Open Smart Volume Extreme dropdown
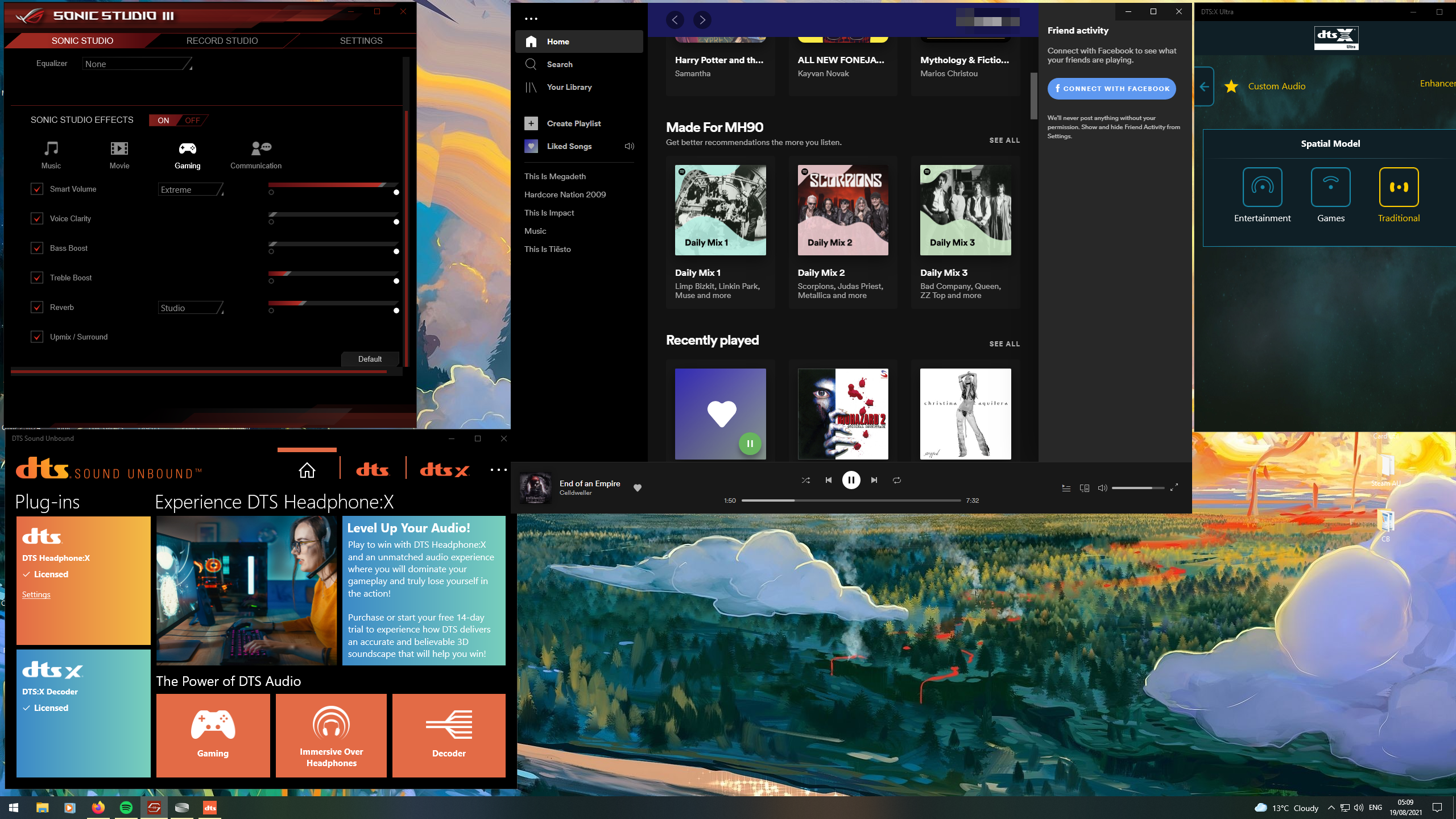 pyautogui.click(x=191, y=189)
